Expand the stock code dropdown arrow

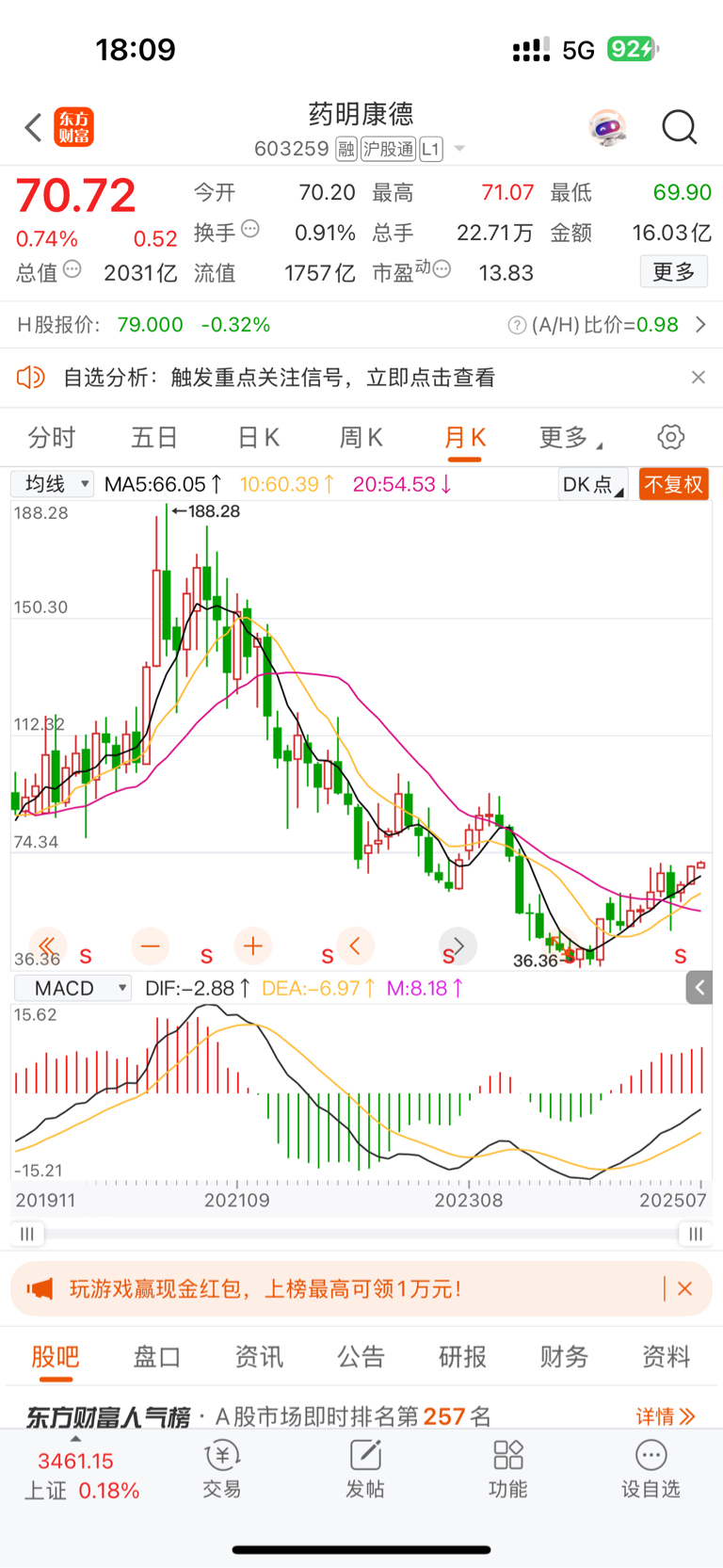coord(459,149)
